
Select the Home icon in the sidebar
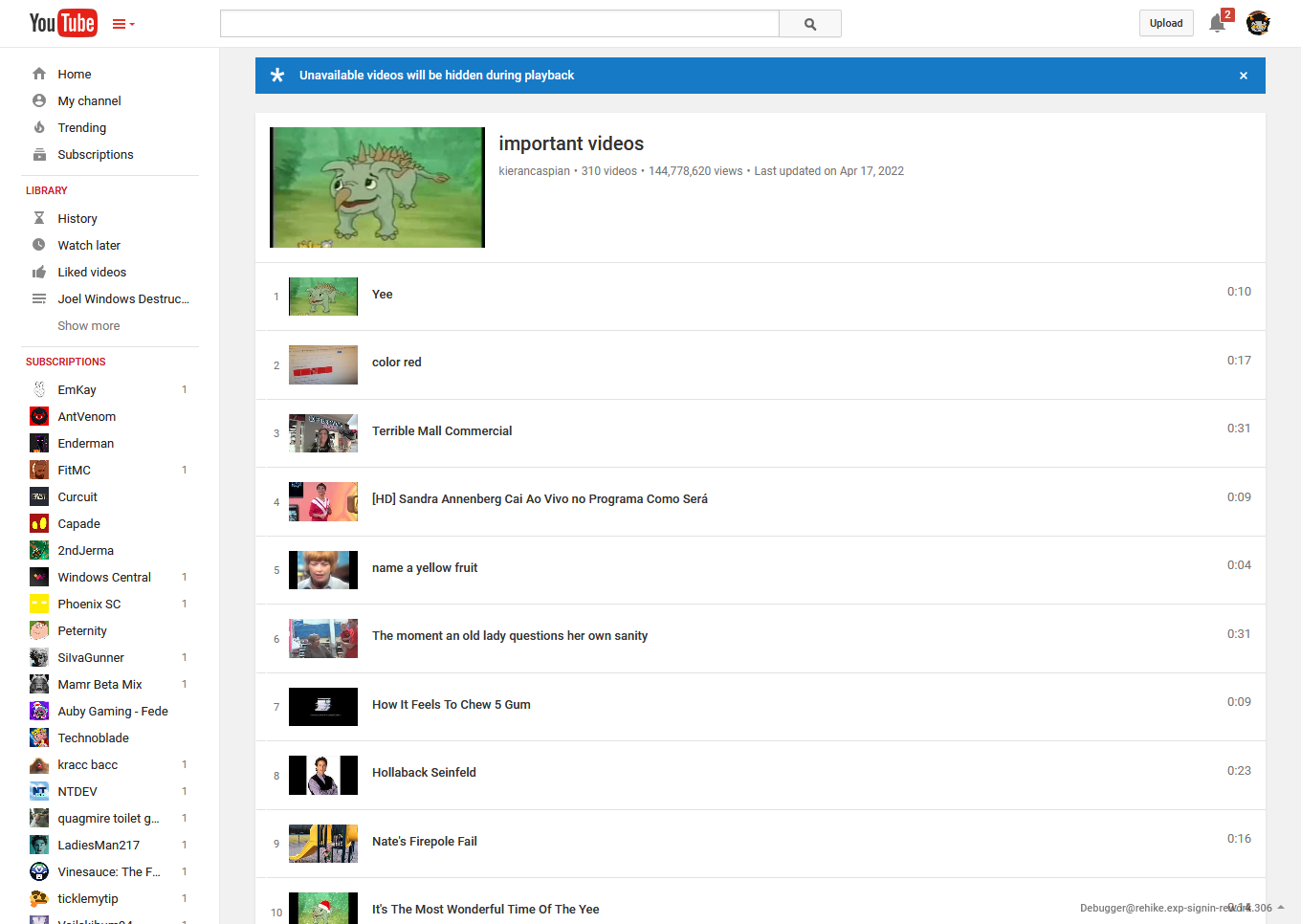pyautogui.click(x=38, y=74)
